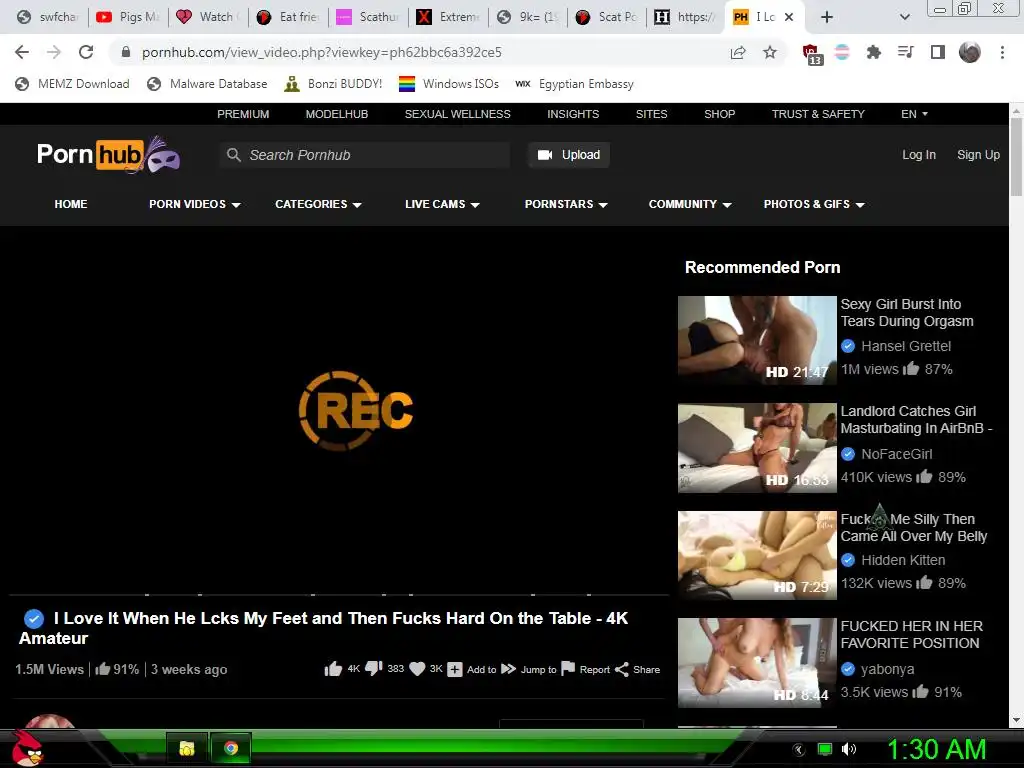Open the Egyptian Embassy bookmark
This screenshot has width=1024, height=768.
[x=574, y=84]
